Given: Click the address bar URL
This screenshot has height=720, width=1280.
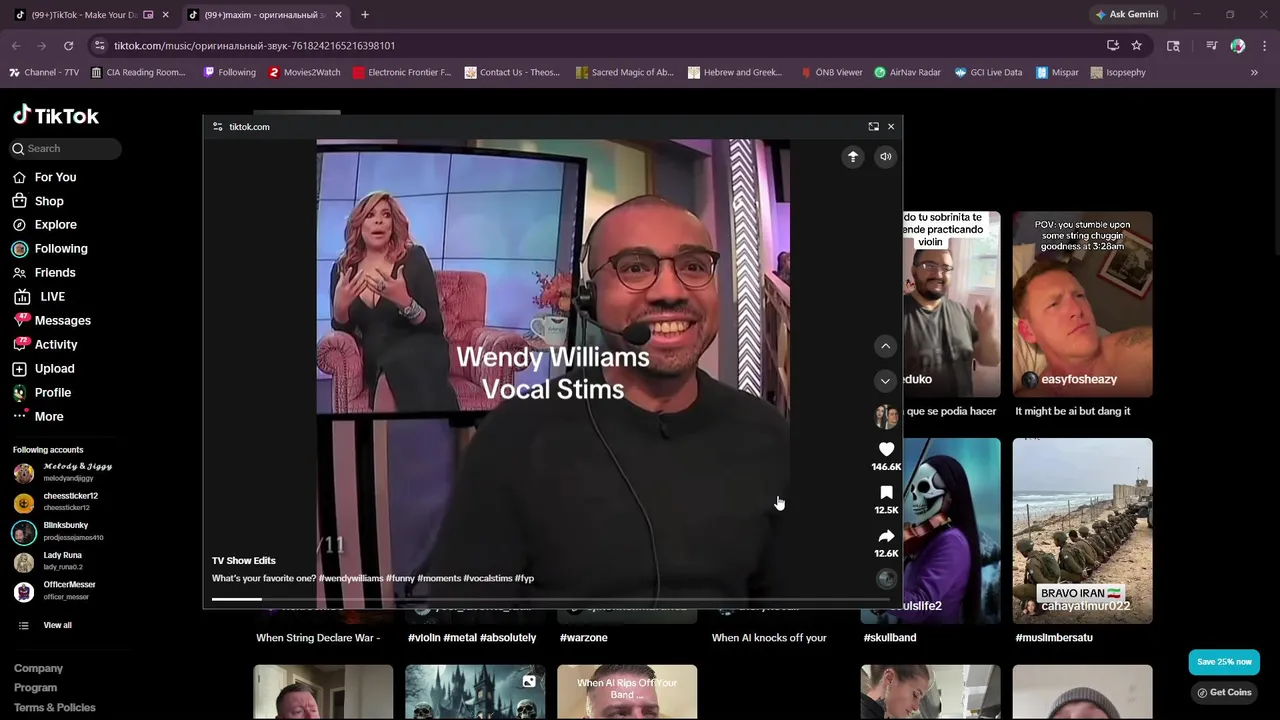Looking at the screenshot, I should click(x=254, y=46).
